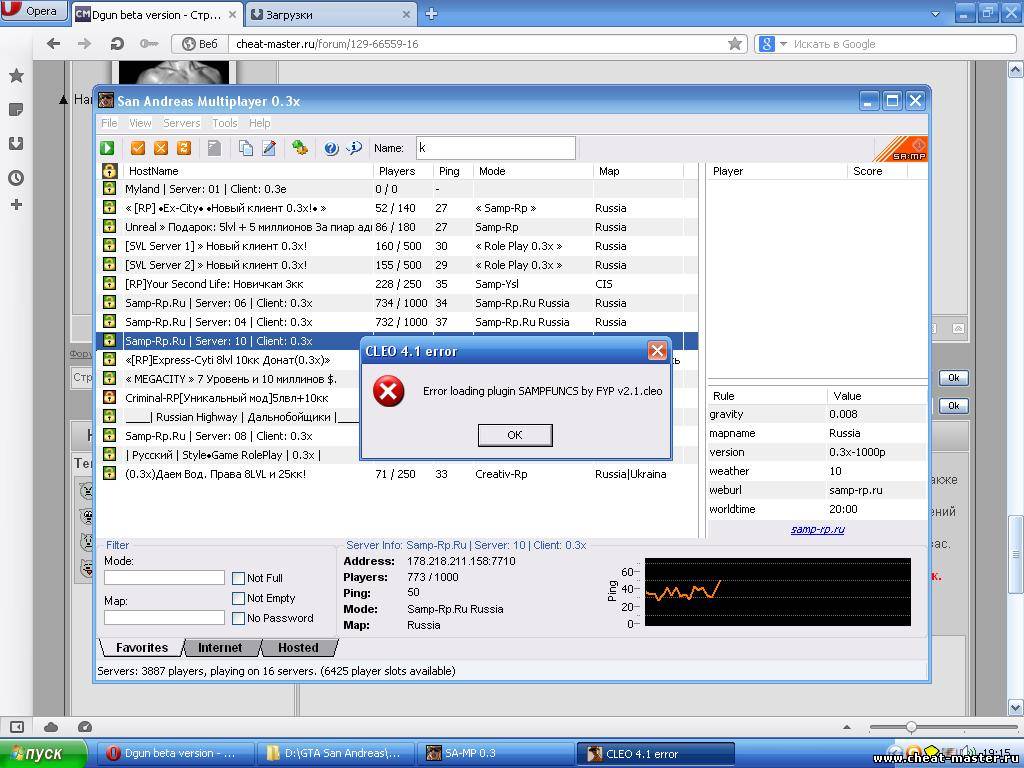Click the Opera password wand key icon

coord(149,44)
